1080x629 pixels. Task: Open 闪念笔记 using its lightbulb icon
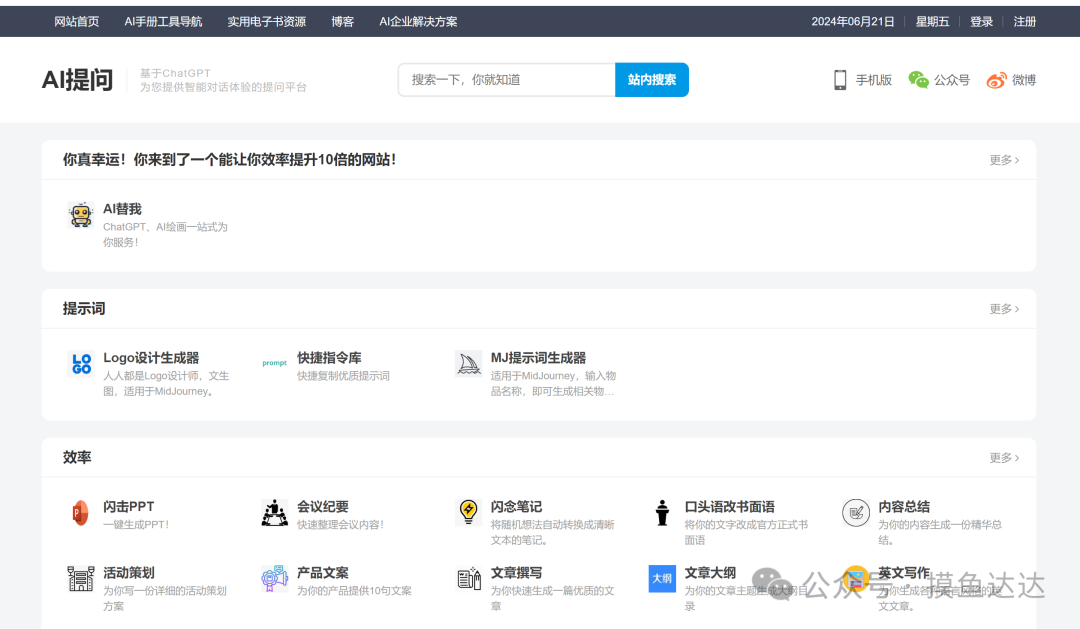[x=468, y=512]
